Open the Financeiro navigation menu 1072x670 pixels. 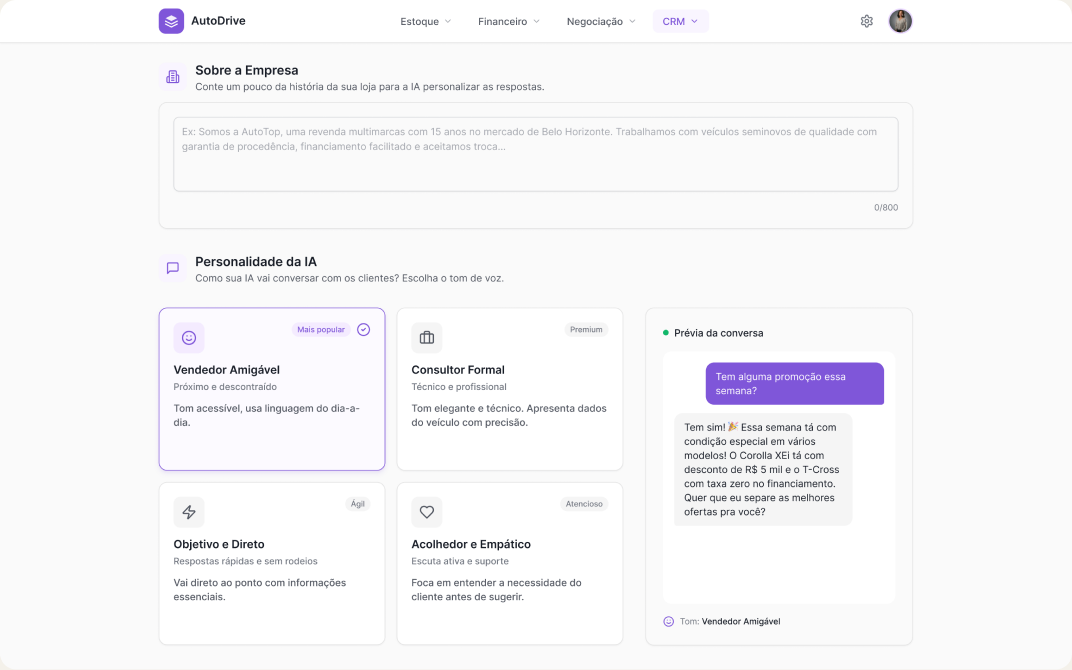click(x=509, y=21)
